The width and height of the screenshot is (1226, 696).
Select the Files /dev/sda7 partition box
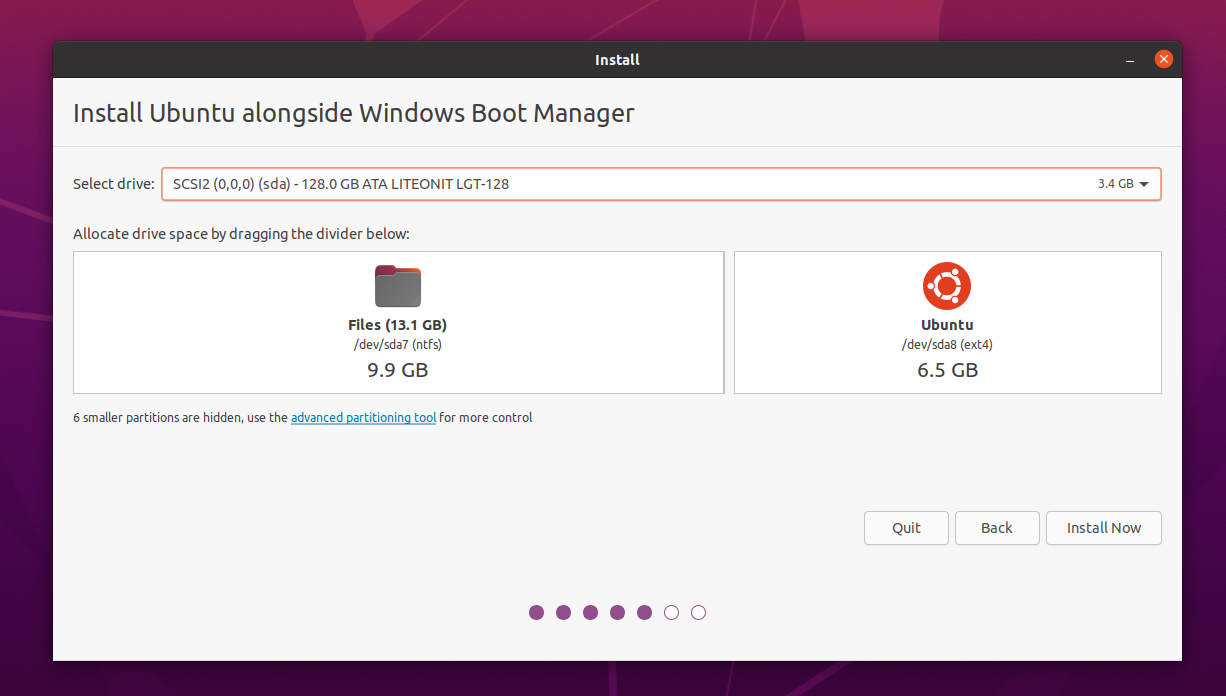pos(398,322)
